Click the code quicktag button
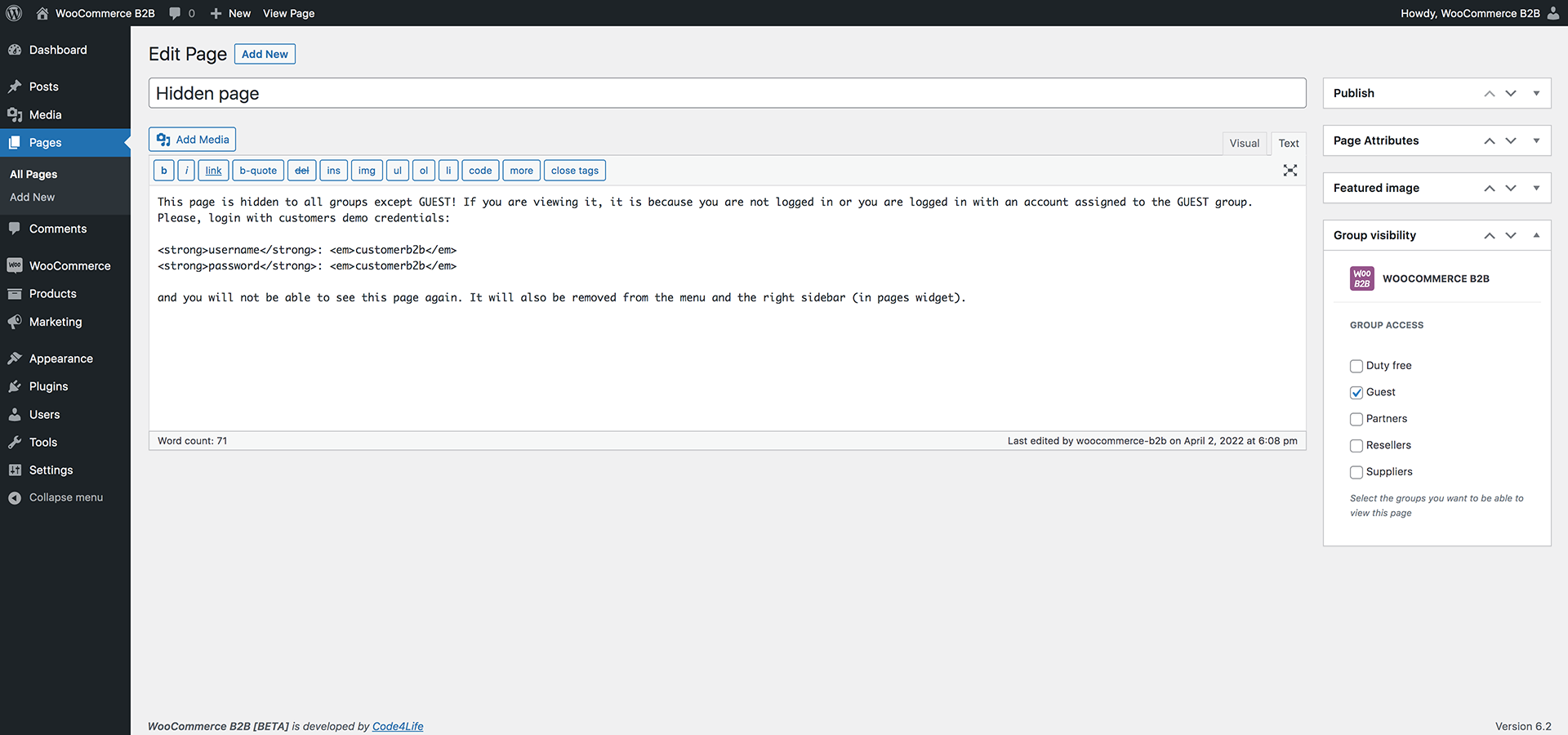The width and height of the screenshot is (1568, 735). 480,171
